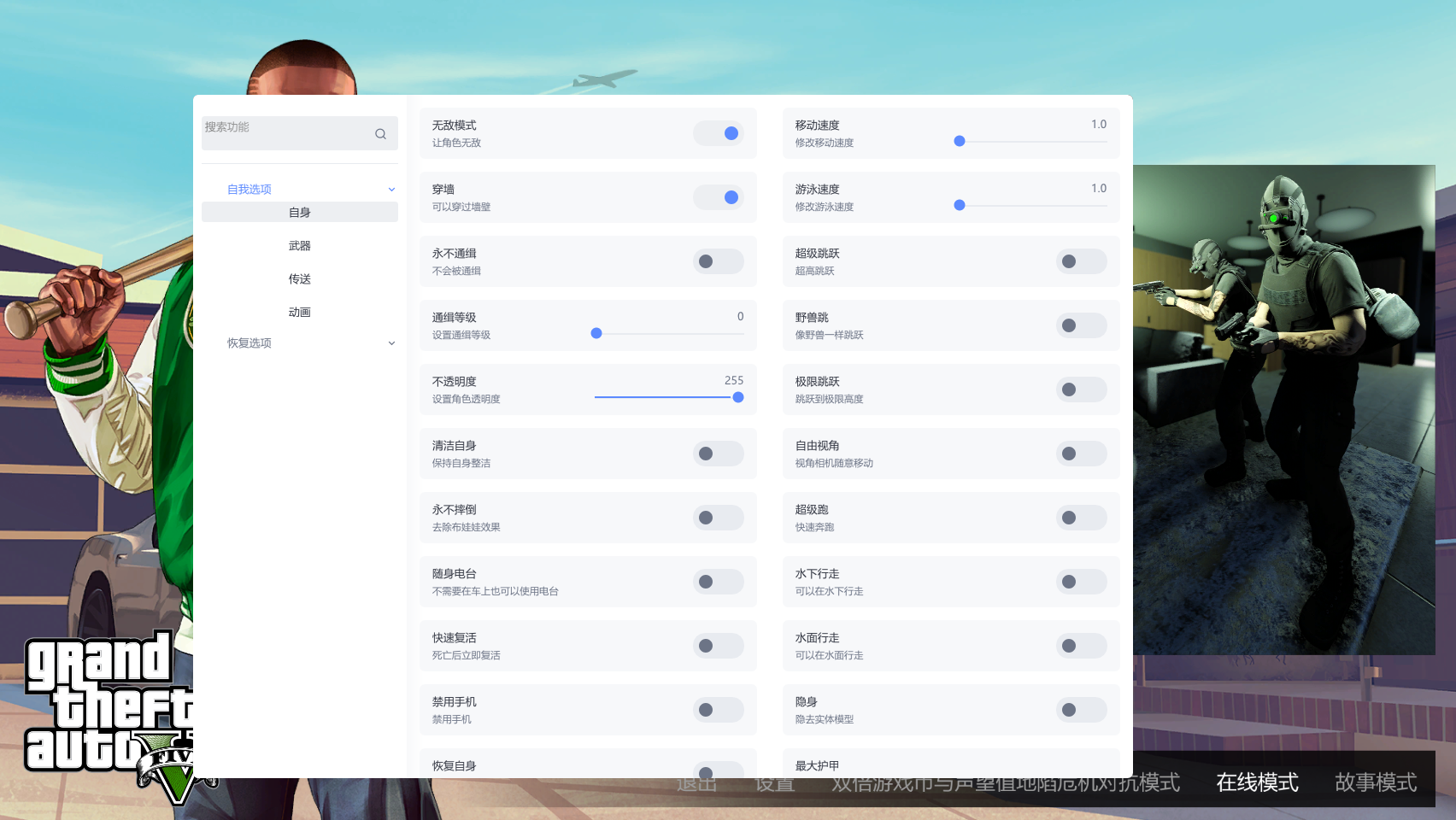Toggle 快速复活 on
The height and width of the screenshot is (820, 1456).
point(719,646)
